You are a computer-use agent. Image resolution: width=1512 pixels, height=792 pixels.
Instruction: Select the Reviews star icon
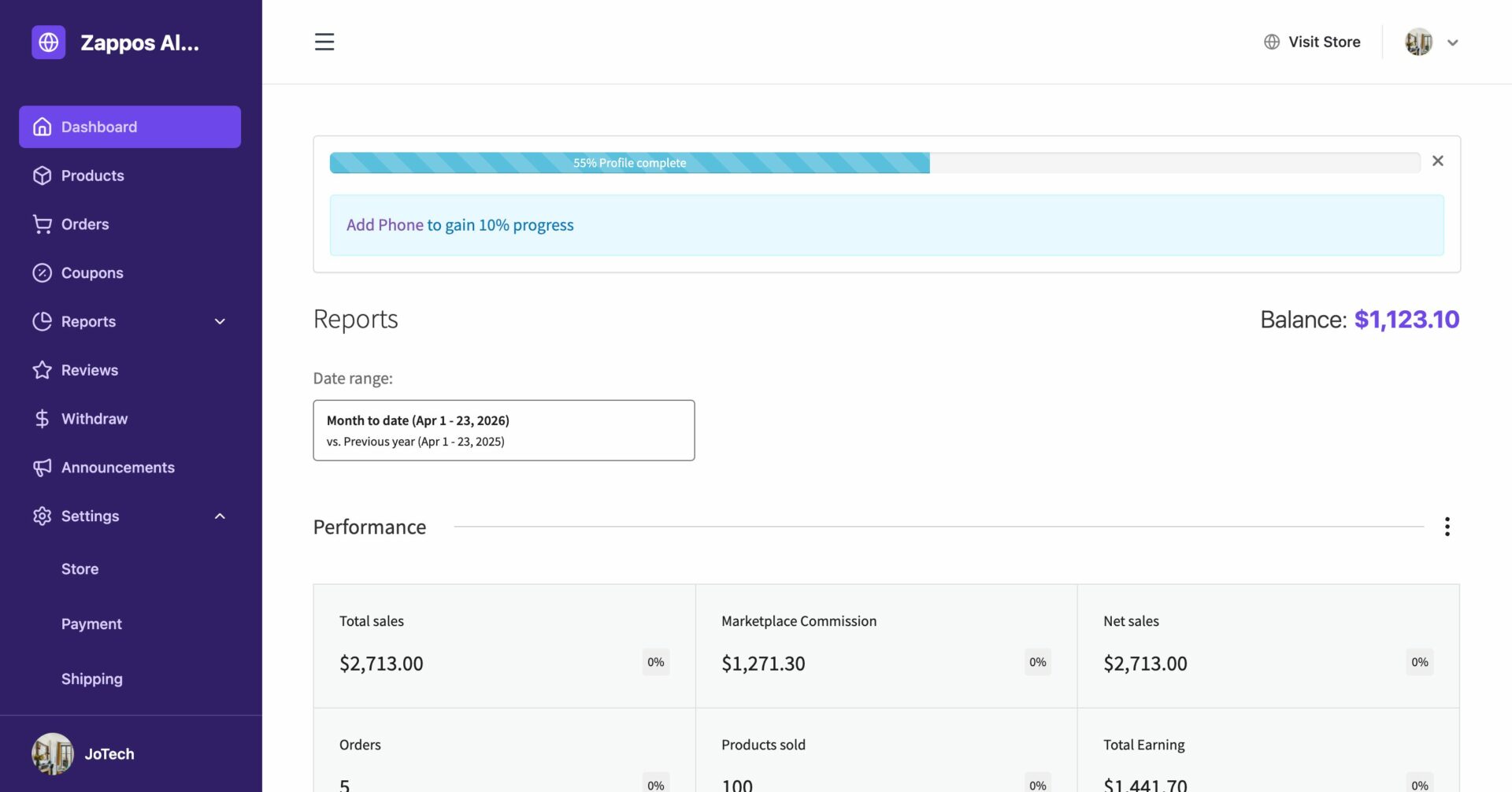43,370
